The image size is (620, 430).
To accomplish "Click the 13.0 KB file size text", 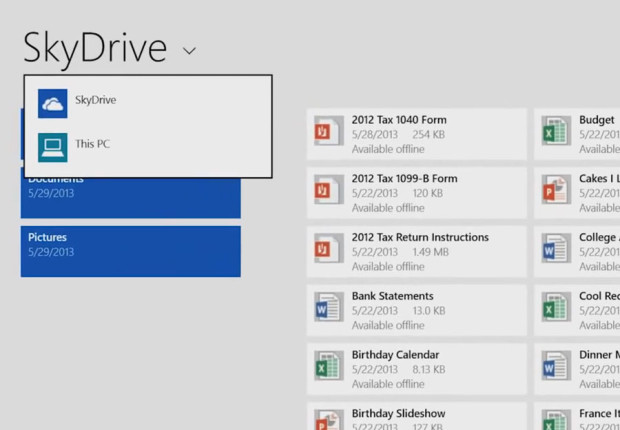I will (429, 311).
